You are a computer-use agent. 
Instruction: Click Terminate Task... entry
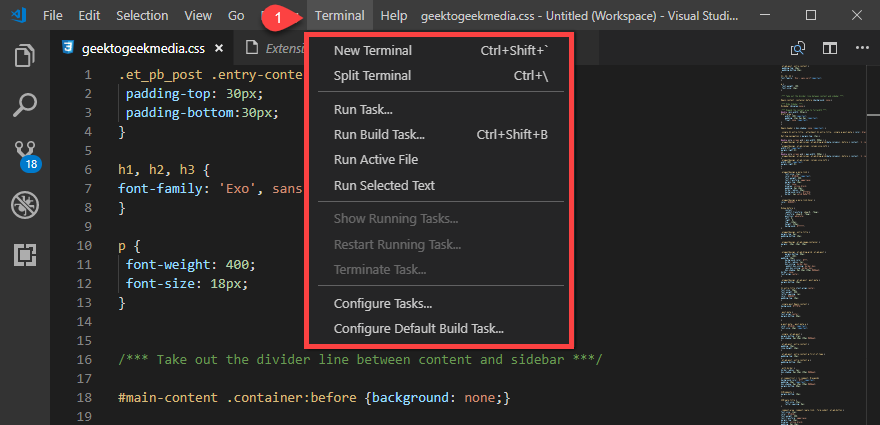441,270
